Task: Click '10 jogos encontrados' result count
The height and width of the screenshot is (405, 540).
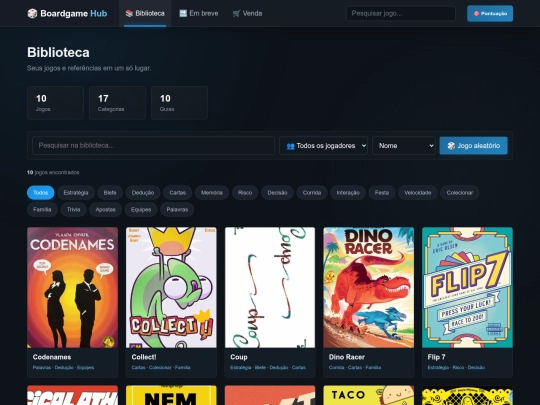Action: coord(53,172)
